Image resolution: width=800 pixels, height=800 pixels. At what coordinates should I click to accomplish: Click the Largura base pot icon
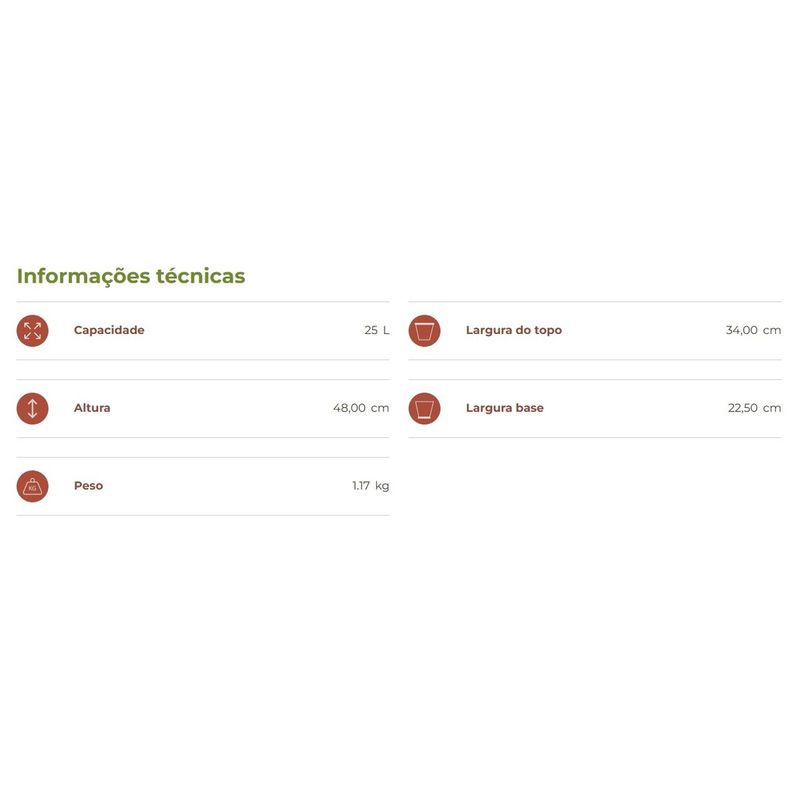(x=424, y=408)
